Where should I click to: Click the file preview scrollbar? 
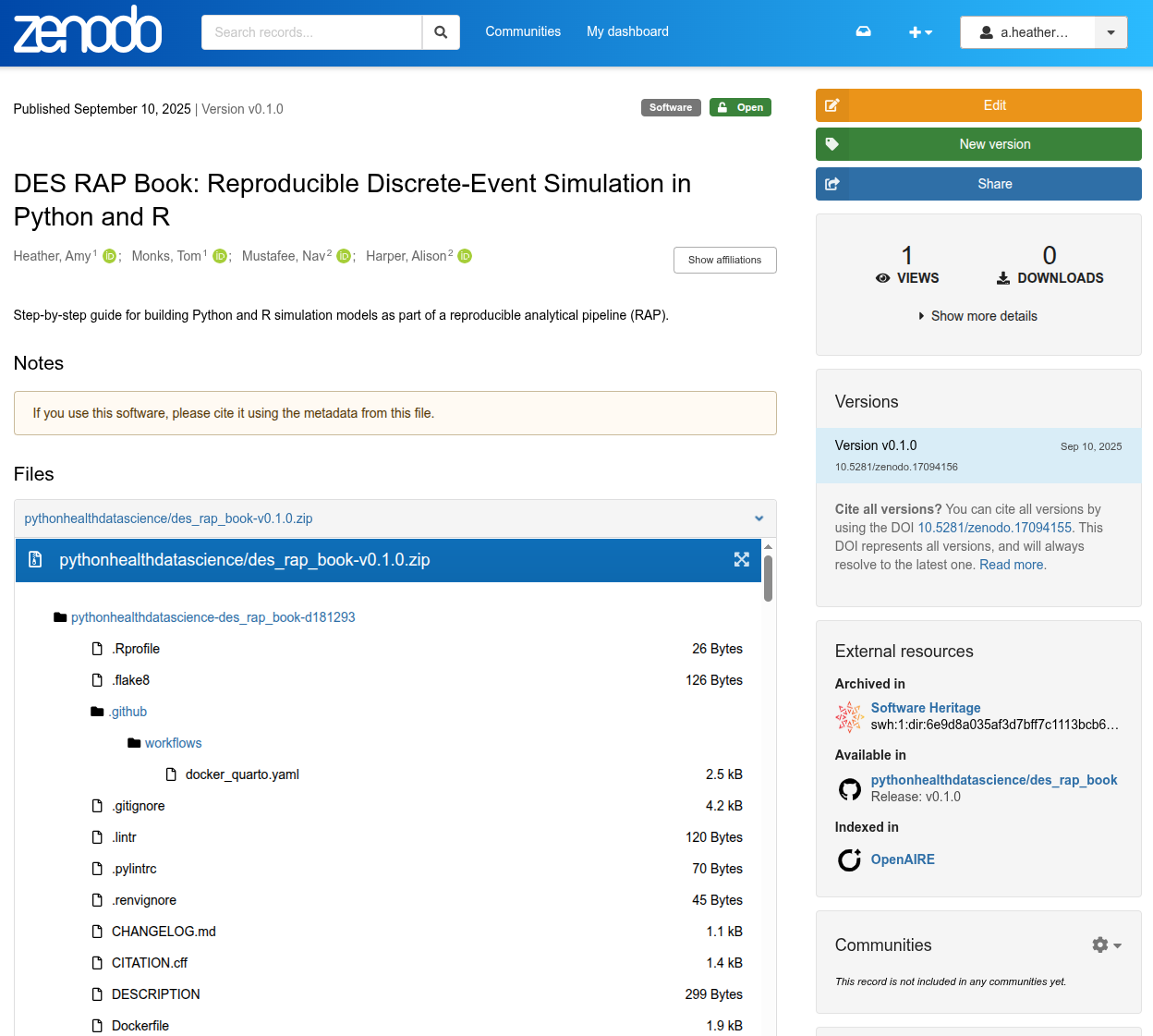click(768, 579)
